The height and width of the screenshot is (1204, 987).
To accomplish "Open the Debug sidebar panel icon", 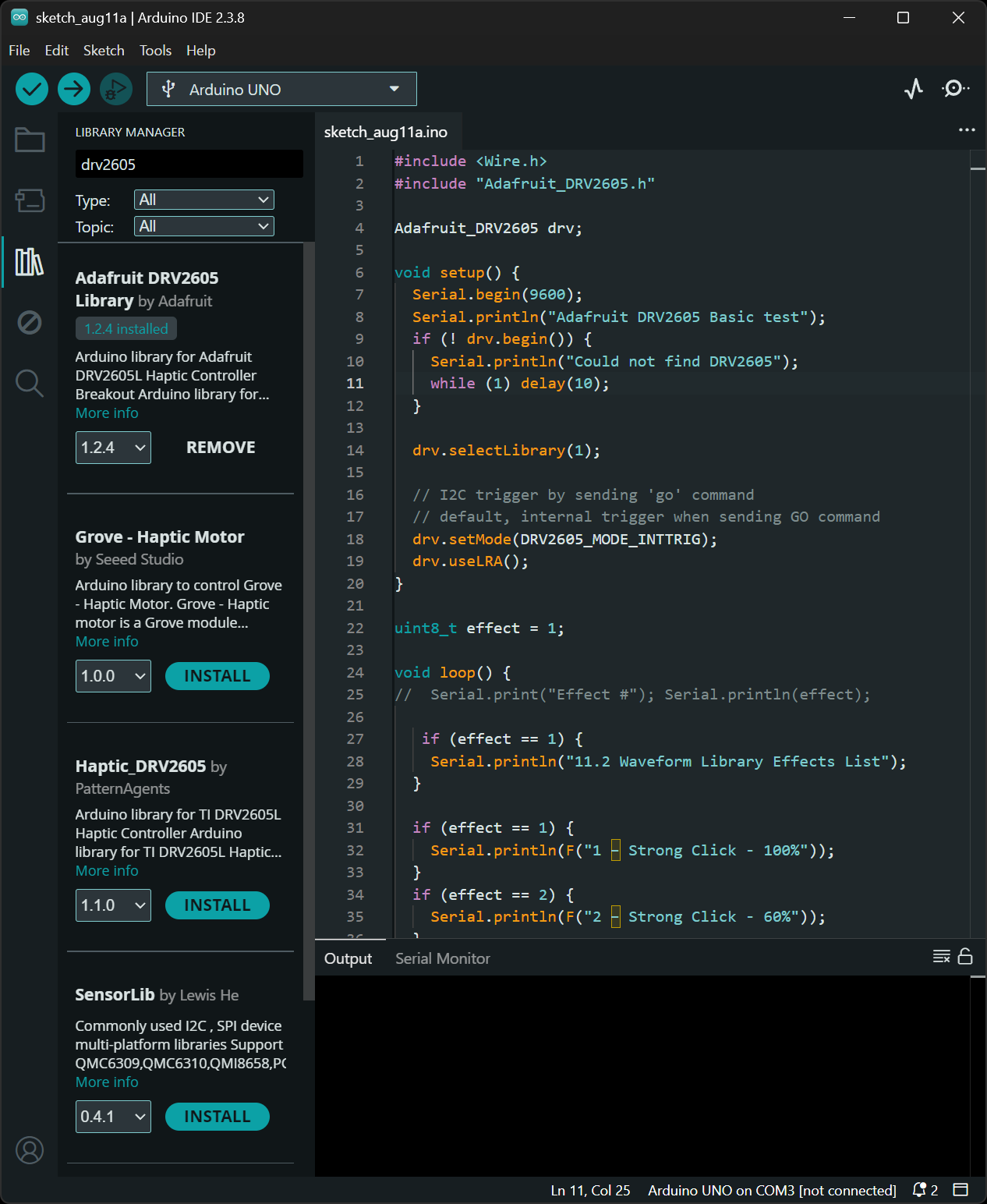I will tap(30, 322).
